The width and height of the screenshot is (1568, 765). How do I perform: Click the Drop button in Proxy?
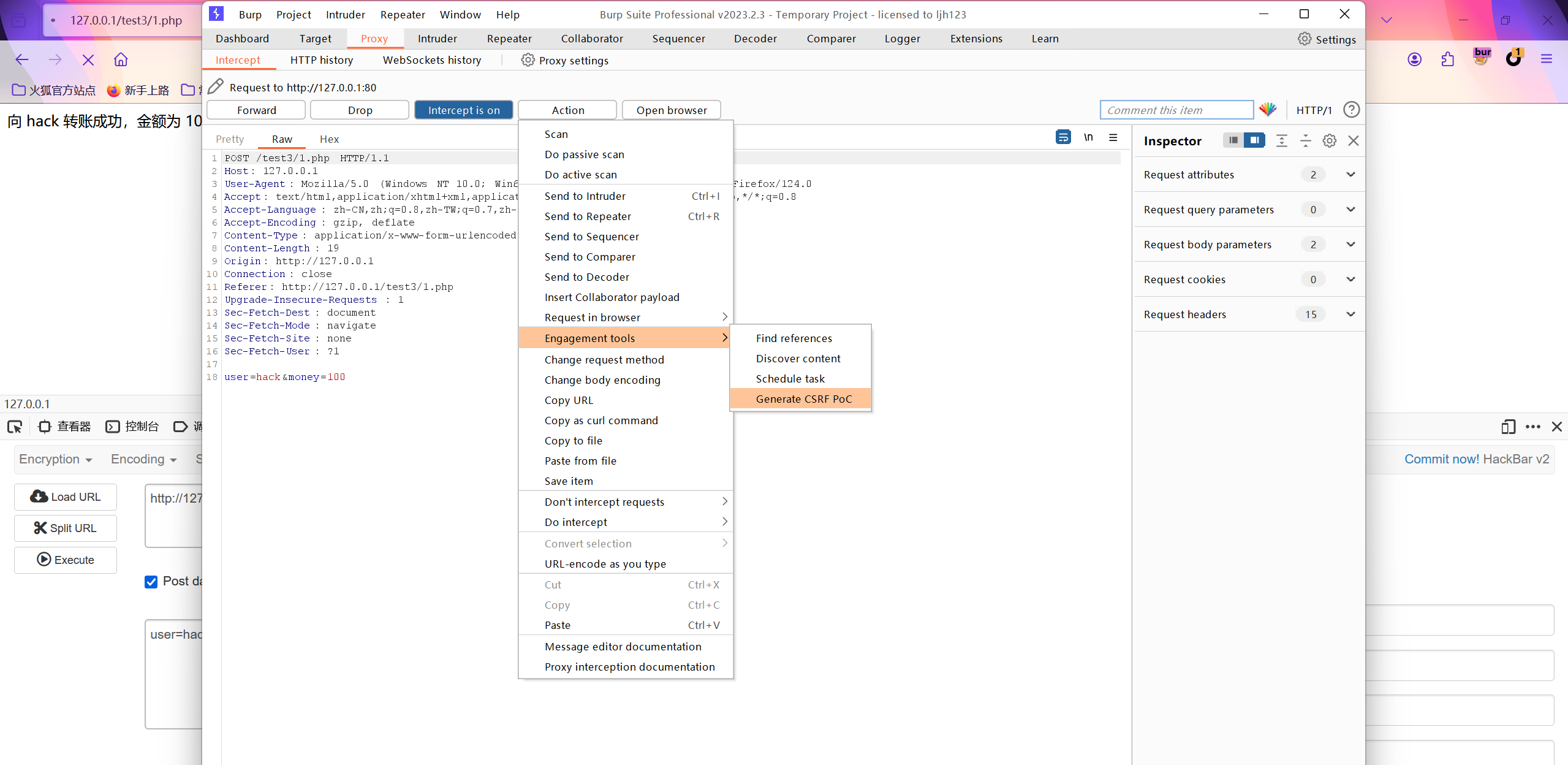click(359, 110)
